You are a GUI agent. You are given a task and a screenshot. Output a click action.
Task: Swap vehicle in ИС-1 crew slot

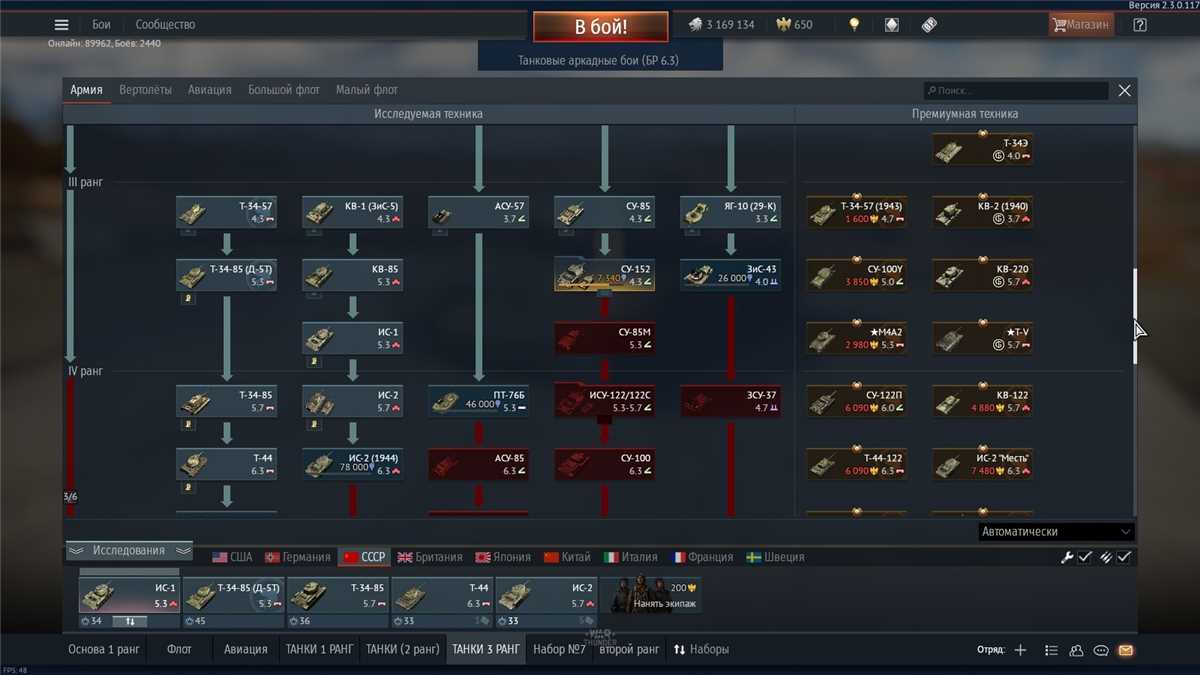[x=129, y=621]
